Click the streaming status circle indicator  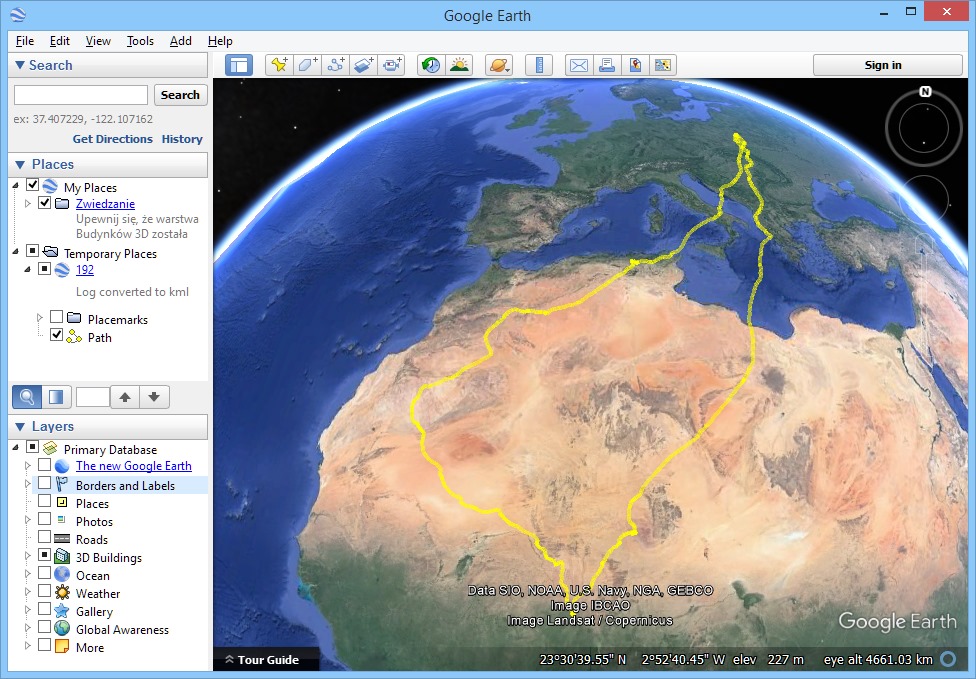tap(948, 658)
